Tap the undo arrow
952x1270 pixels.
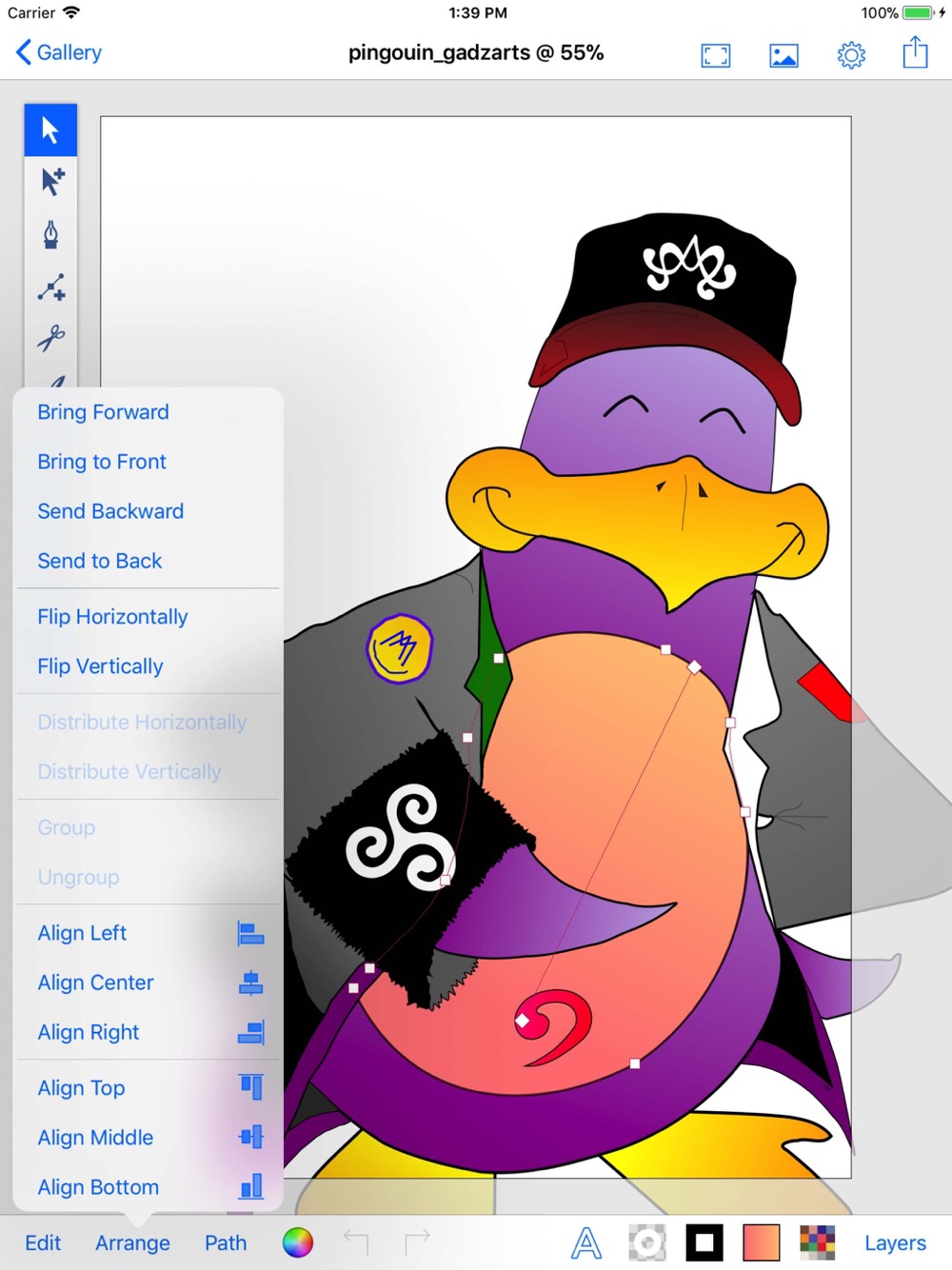pyautogui.click(x=356, y=1241)
